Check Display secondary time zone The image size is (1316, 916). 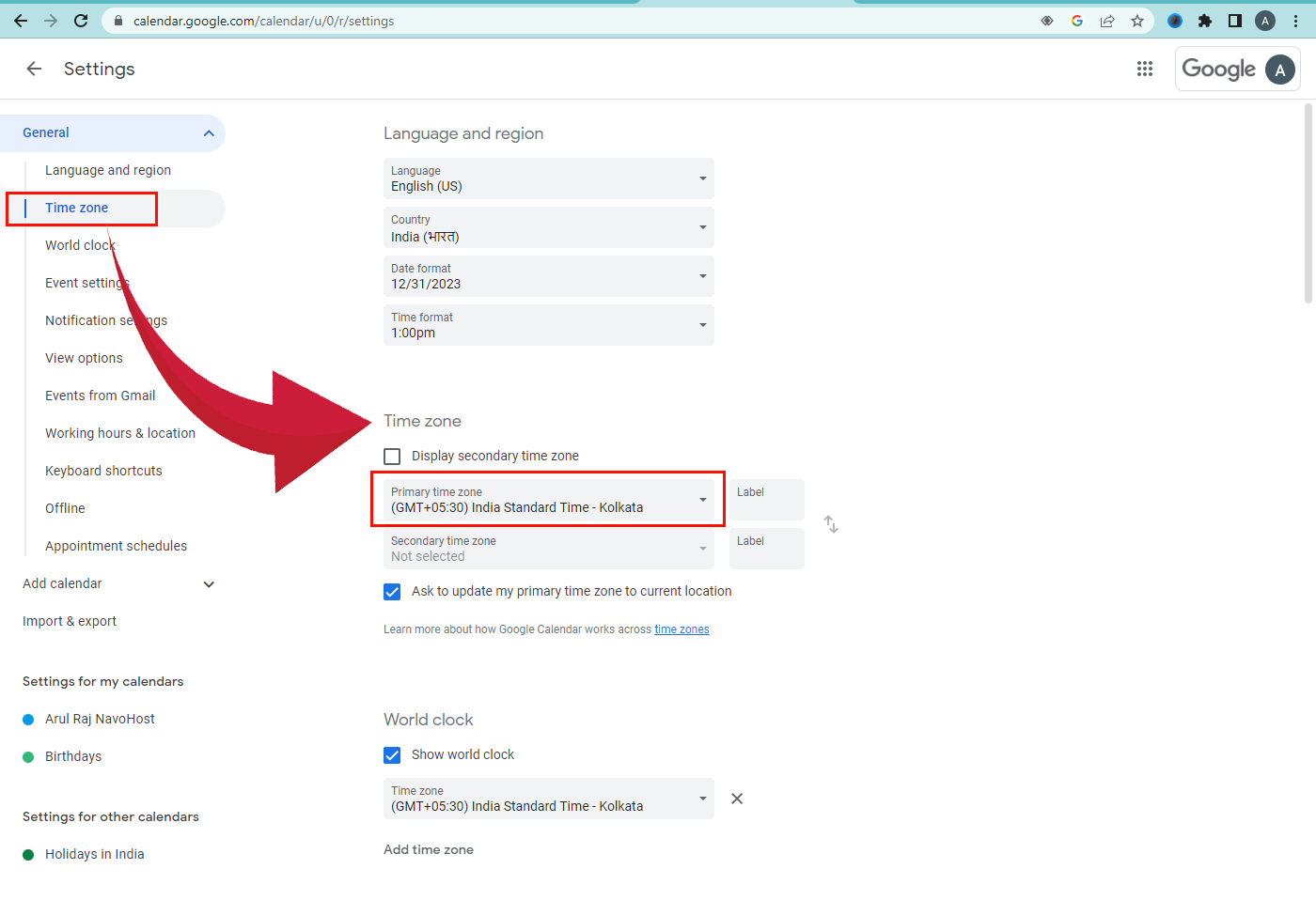click(392, 456)
